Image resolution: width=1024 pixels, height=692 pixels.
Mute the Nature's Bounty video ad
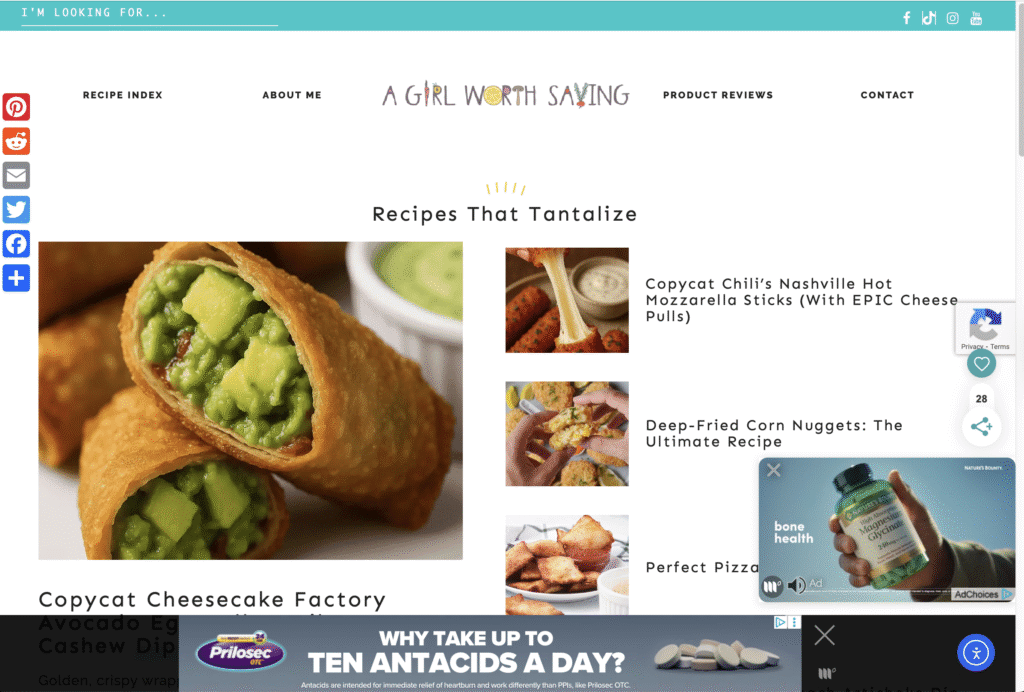click(x=796, y=586)
